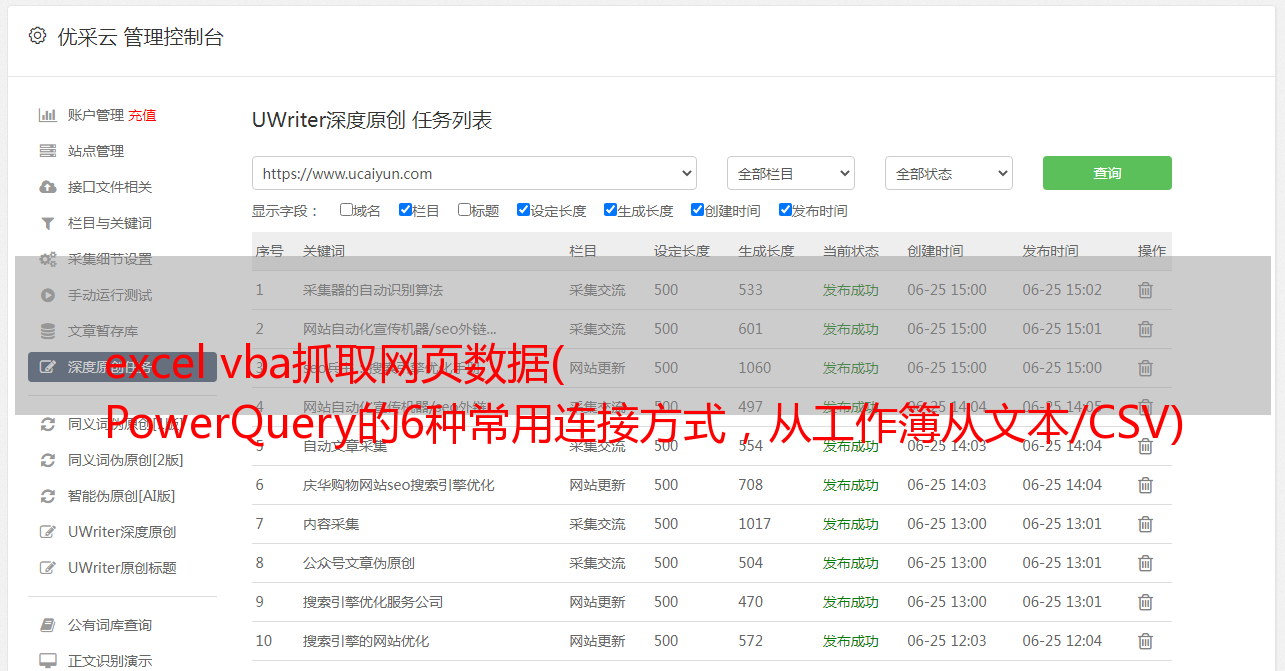This screenshot has width=1285, height=671.
Task: Open UWriter深度原创 in sidebar
Action: (x=122, y=532)
